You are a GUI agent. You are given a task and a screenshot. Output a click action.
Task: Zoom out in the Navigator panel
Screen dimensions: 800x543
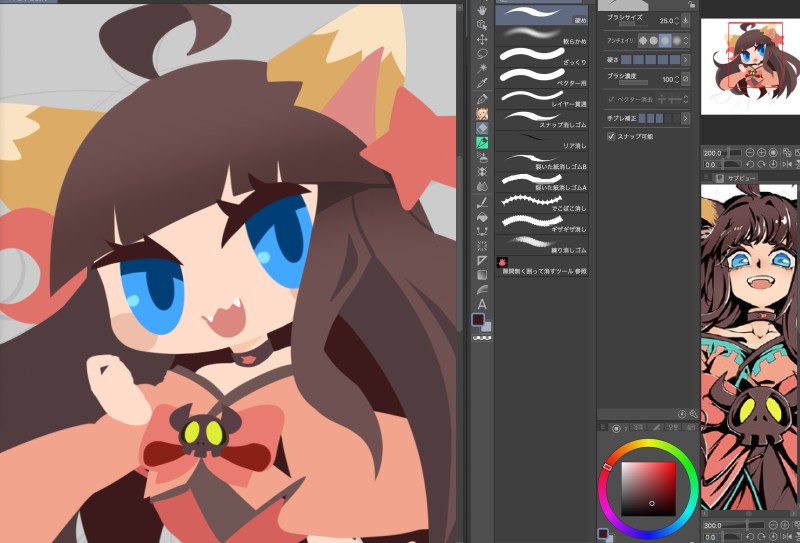tap(750, 153)
